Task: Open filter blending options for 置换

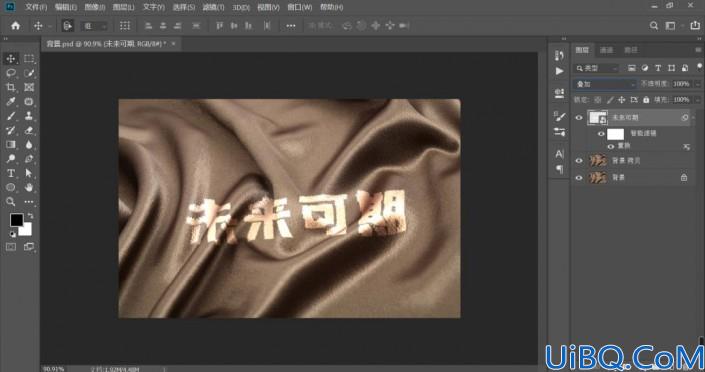Action: (687, 147)
